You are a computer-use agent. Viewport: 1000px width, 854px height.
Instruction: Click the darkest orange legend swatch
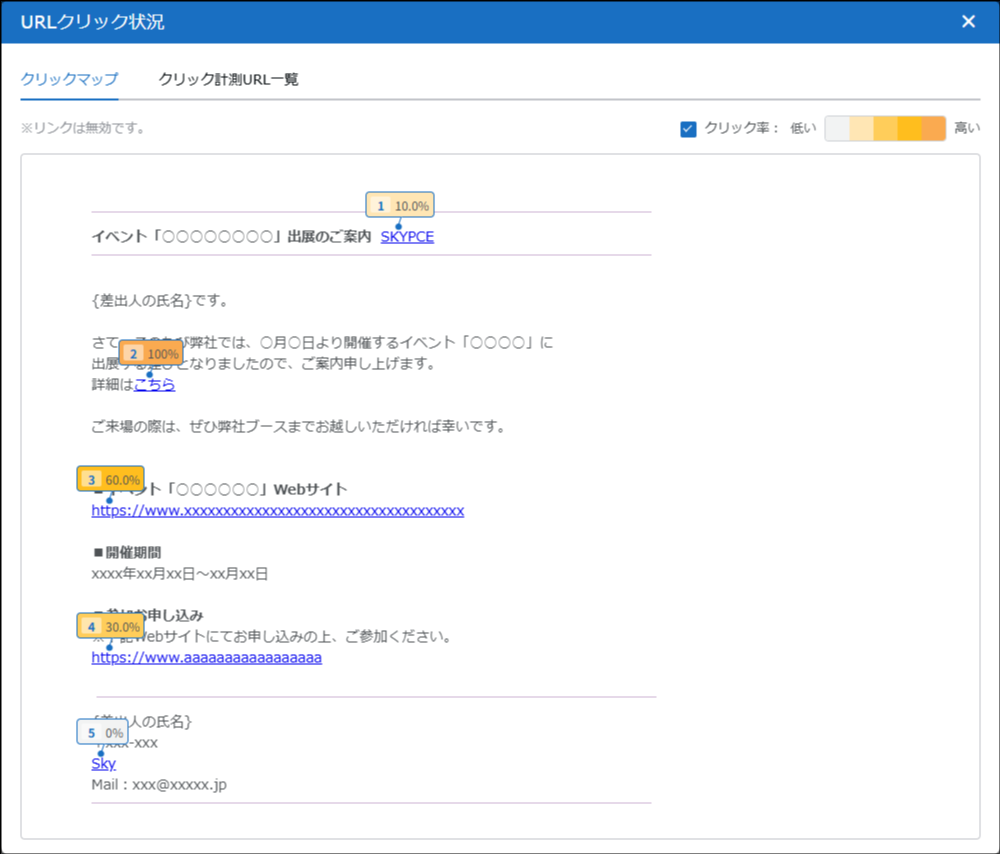(933, 129)
